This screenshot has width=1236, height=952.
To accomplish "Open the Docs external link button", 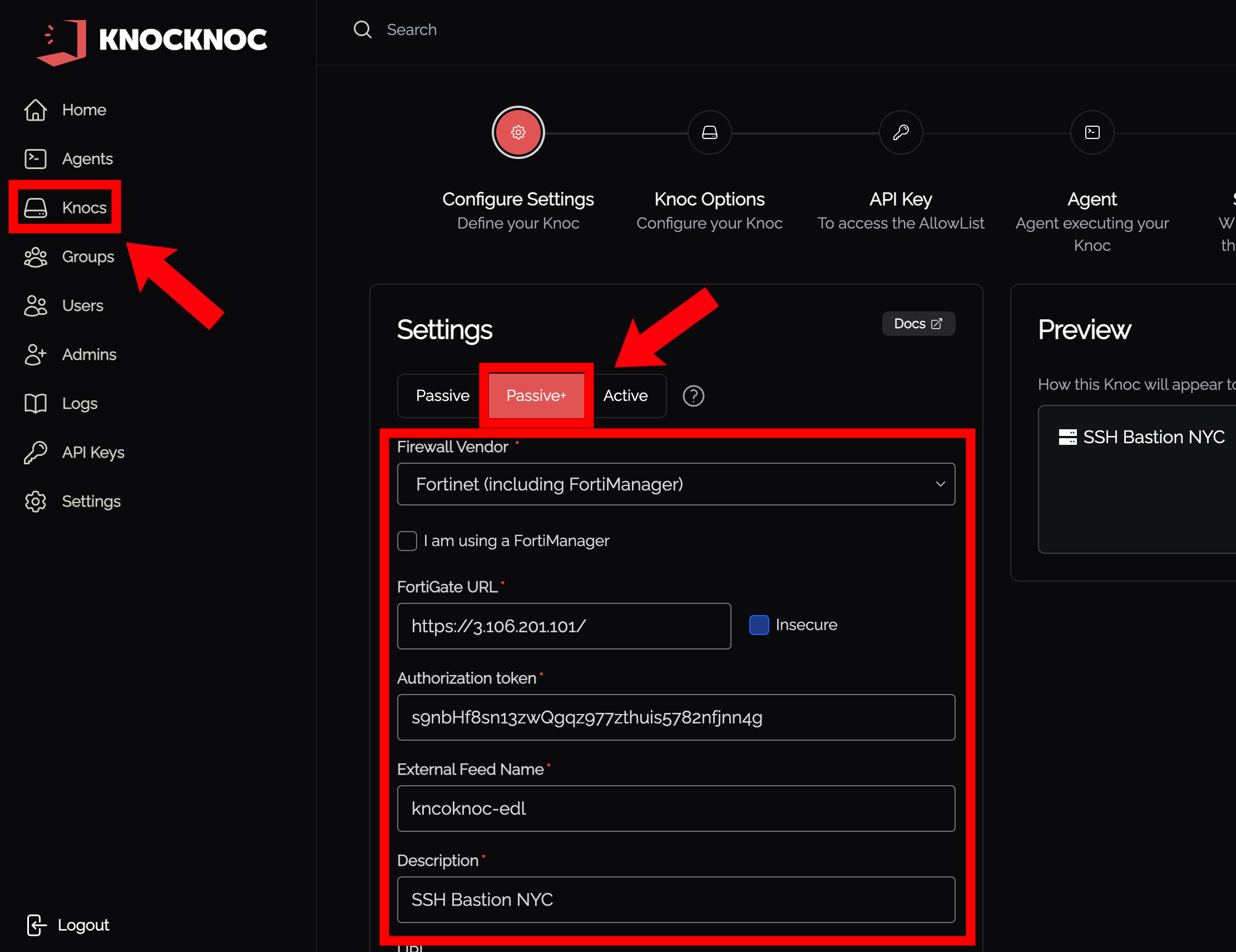I will coord(917,324).
